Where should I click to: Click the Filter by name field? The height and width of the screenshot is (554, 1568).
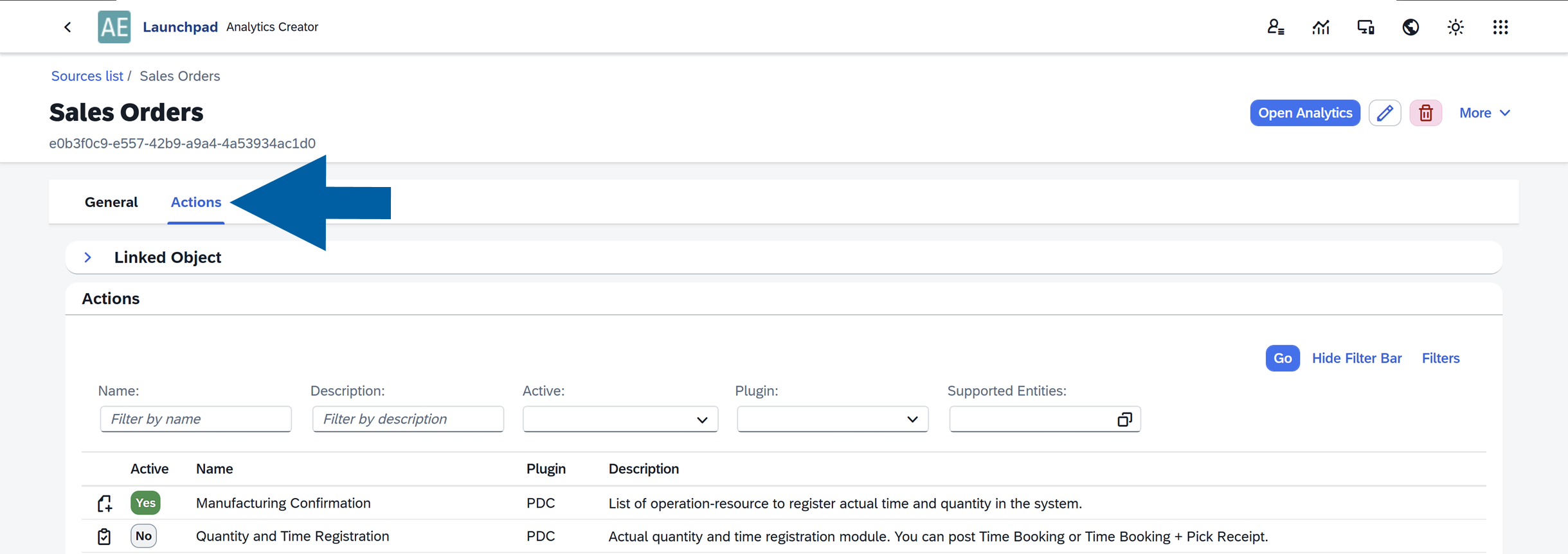click(195, 419)
